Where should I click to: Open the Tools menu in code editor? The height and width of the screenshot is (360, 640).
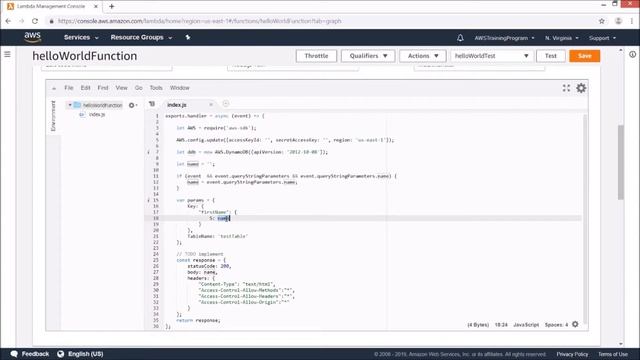(x=156, y=88)
